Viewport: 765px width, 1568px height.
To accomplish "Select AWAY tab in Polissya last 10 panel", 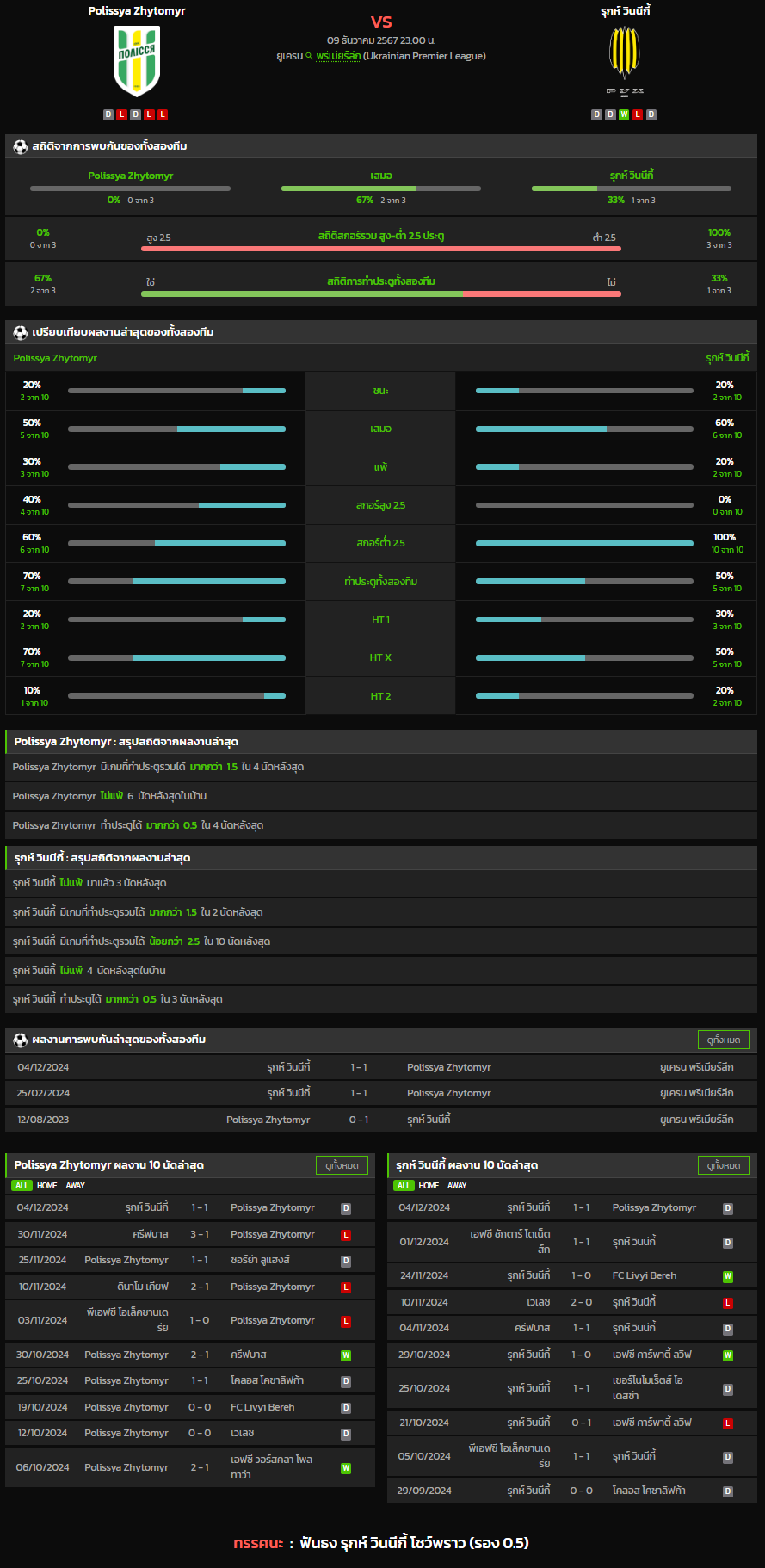I will [76, 1186].
